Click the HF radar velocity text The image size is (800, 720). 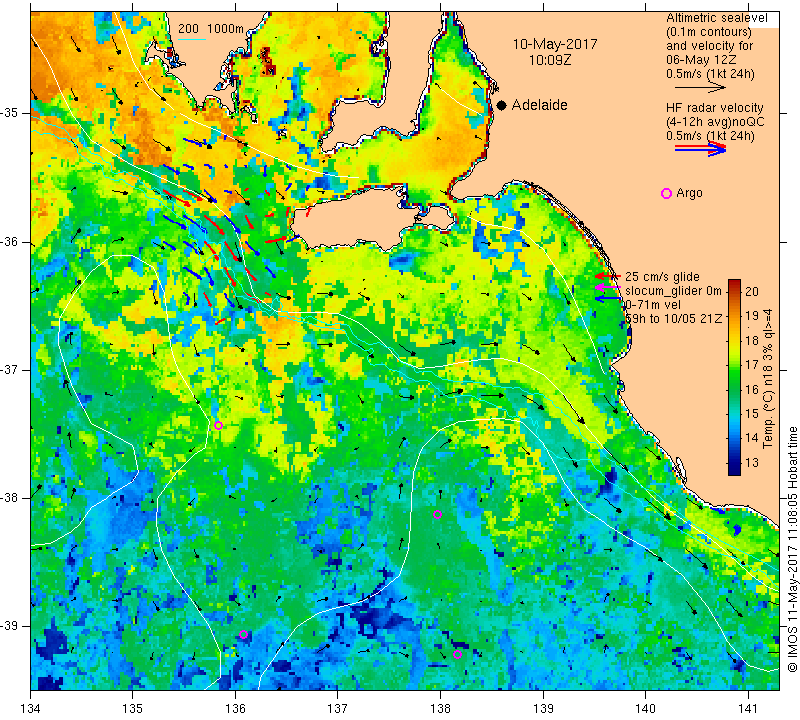[714, 108]
